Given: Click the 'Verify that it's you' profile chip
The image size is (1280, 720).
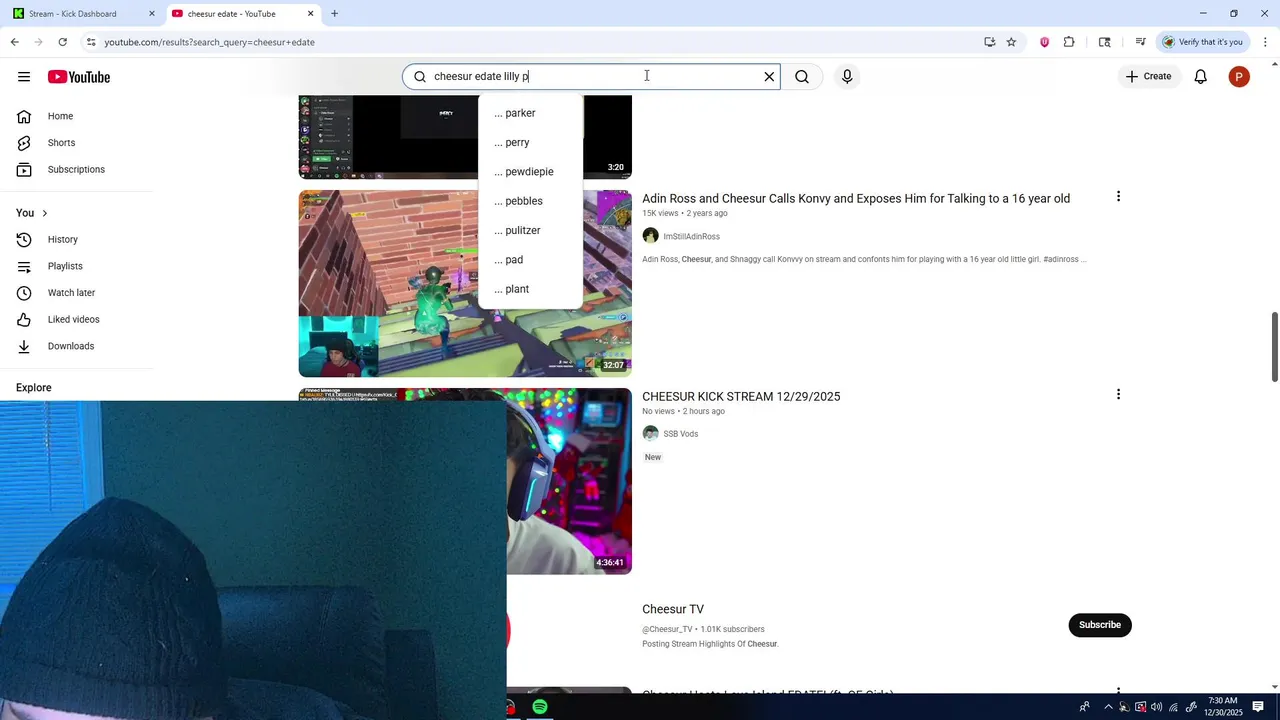Looking at the screenshot, I should coord(1203,42).
